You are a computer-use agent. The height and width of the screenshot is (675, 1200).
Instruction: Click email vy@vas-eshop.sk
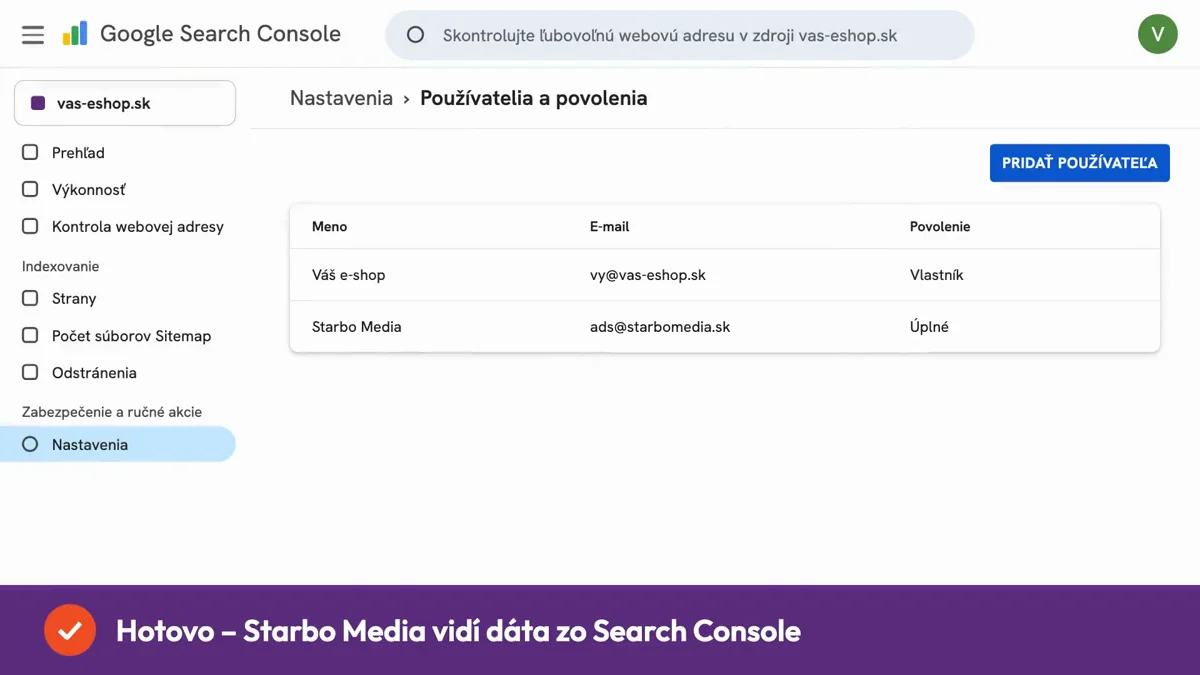click(x=648, y=275)
